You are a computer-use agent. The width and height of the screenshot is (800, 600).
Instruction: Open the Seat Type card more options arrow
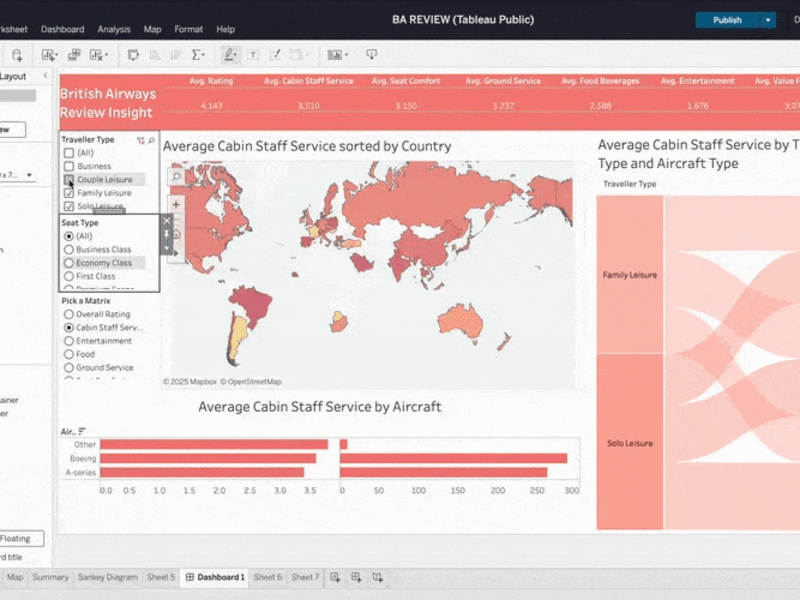tap(167, 248)
